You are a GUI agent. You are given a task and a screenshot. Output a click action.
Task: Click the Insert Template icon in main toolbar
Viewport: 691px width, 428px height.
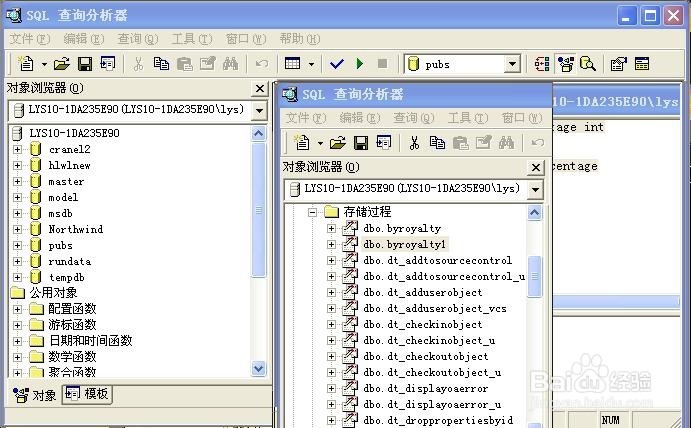108,63
